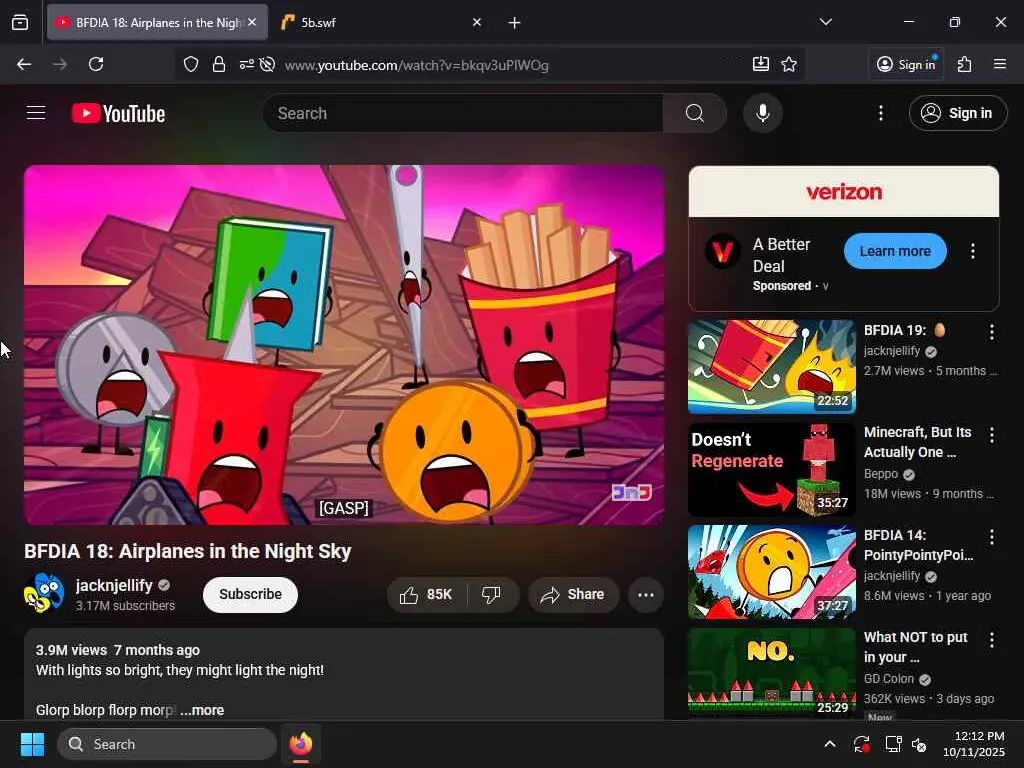Click the search magnifier button
Image resolution: width=1024 pixels, height=768 pixels.
694,113
